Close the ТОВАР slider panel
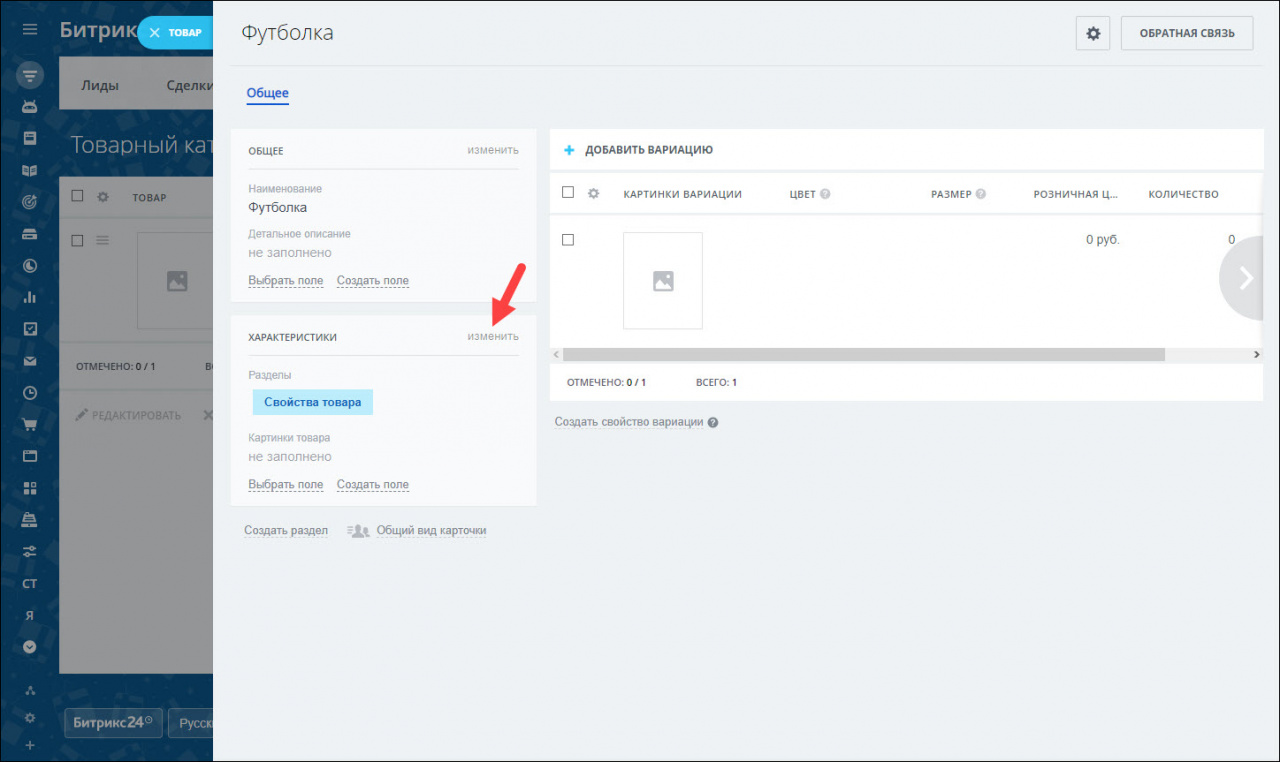 click(155, 33)
